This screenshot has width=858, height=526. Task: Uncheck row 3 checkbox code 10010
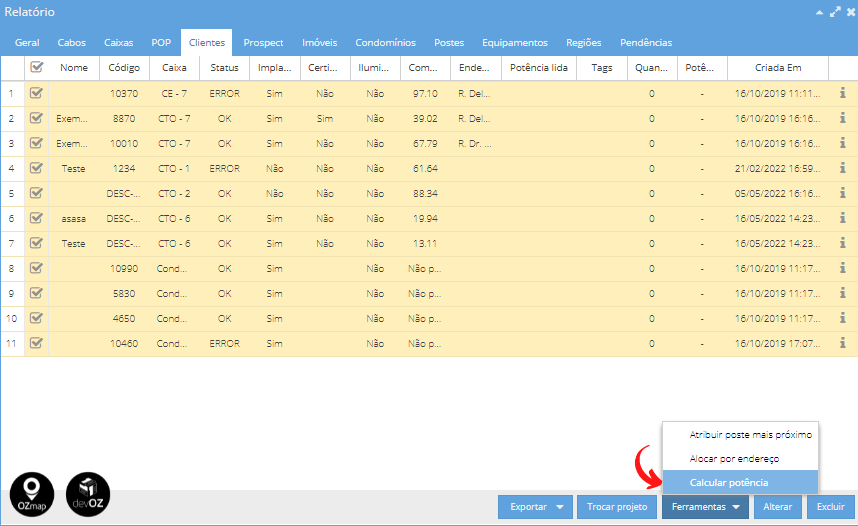coord(37,143)
